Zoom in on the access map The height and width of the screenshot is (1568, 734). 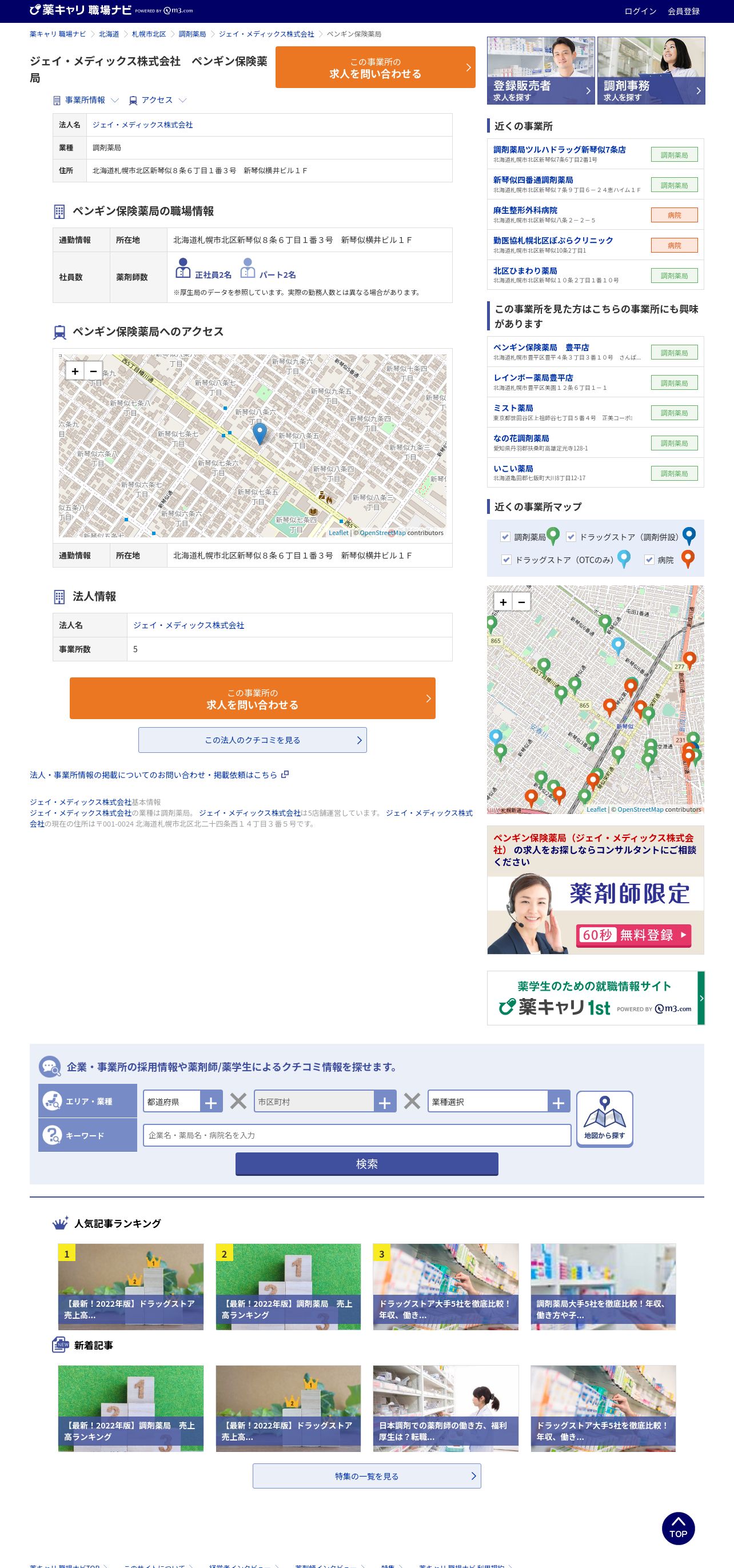[75, 370]
